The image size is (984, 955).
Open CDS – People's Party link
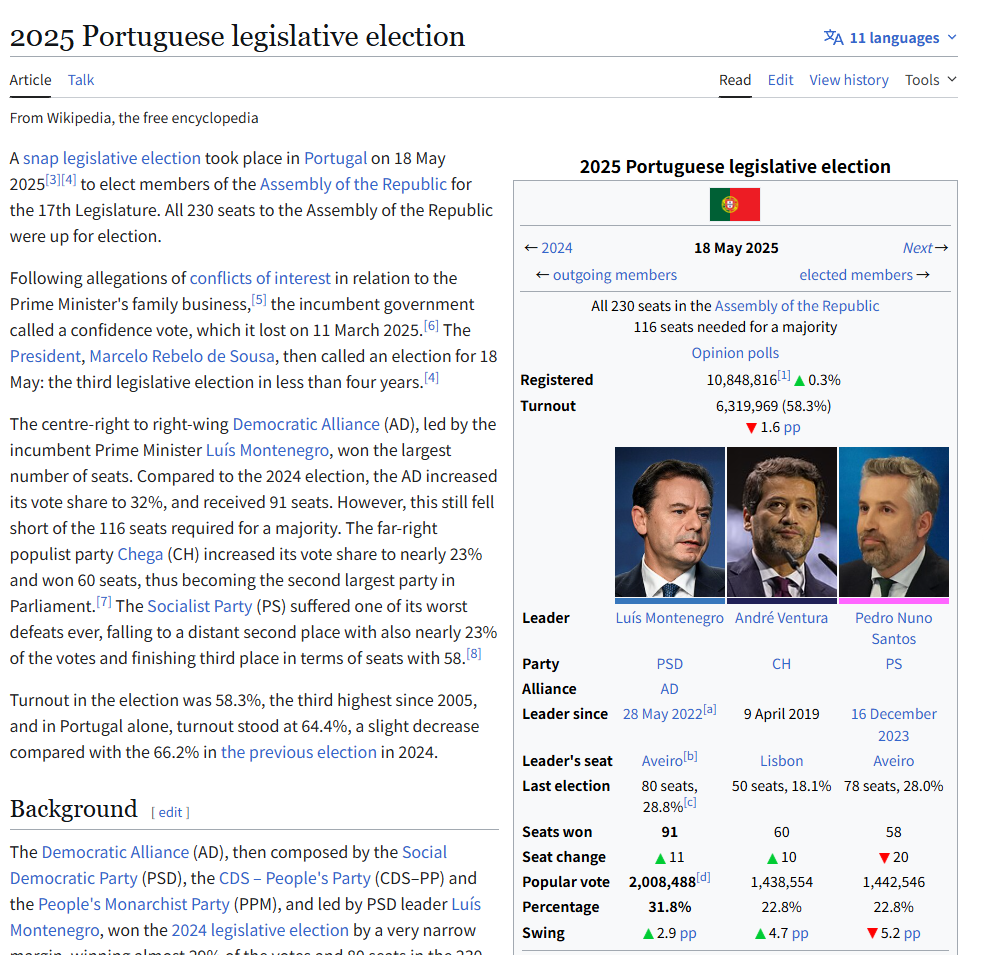[x=295, y=878]
